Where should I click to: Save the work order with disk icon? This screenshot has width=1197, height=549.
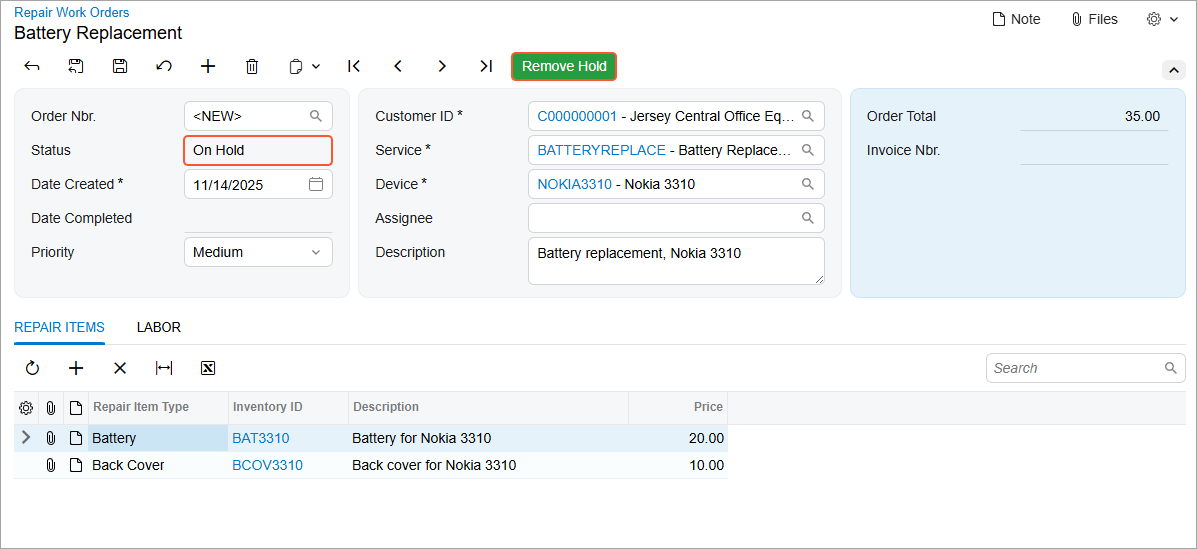[120, 66]
